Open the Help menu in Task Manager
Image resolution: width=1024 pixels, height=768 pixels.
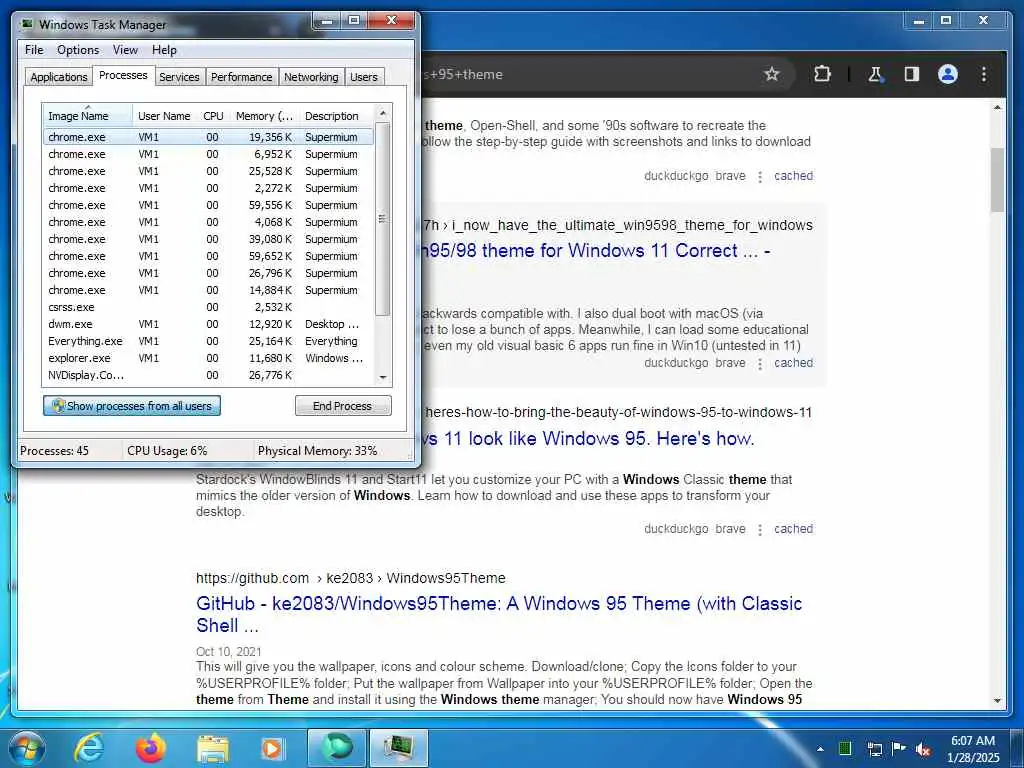164,50
